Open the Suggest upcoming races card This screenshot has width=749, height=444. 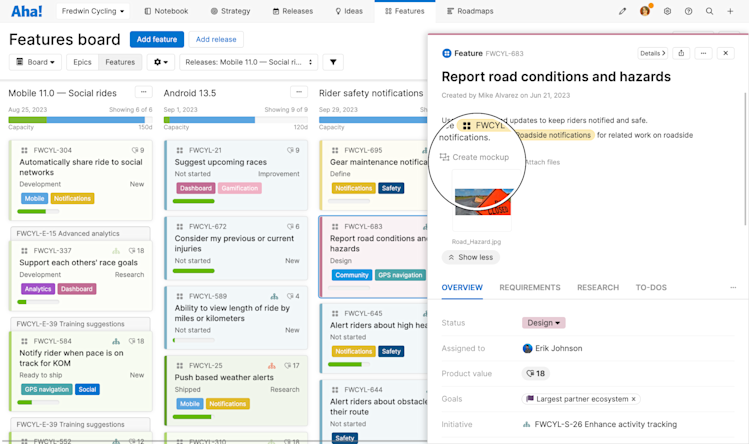(236, 176)
